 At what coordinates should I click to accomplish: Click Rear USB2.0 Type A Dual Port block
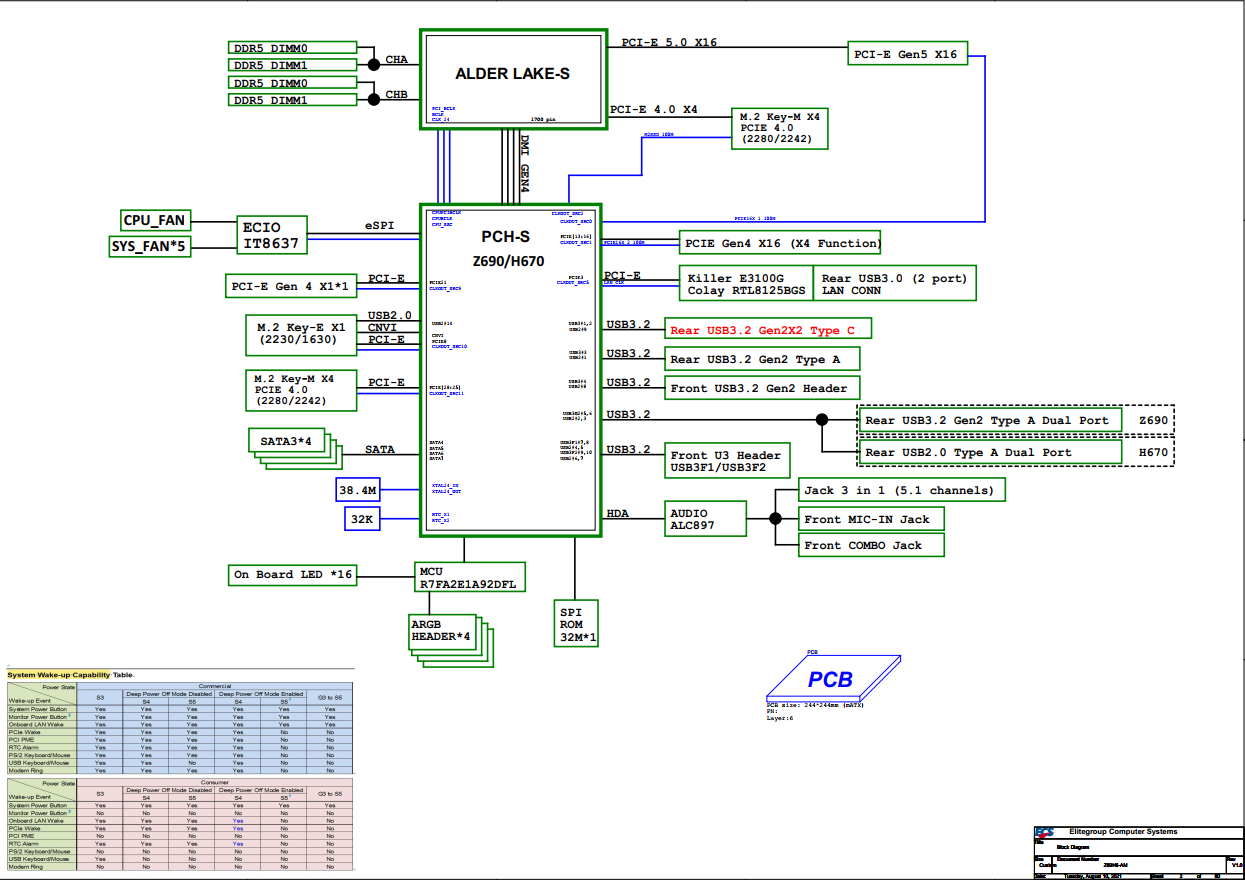click(990, 452)
